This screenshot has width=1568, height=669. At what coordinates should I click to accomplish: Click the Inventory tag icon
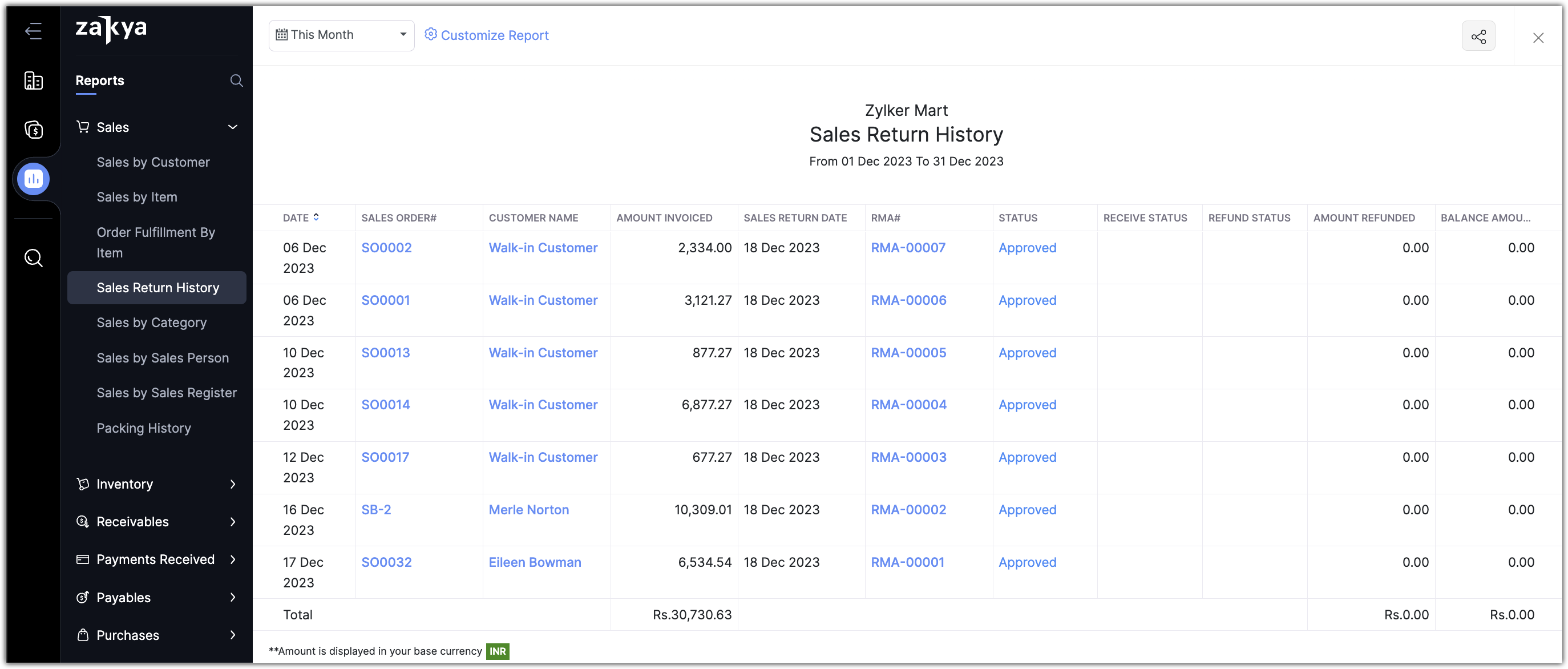tap(83, 484)
